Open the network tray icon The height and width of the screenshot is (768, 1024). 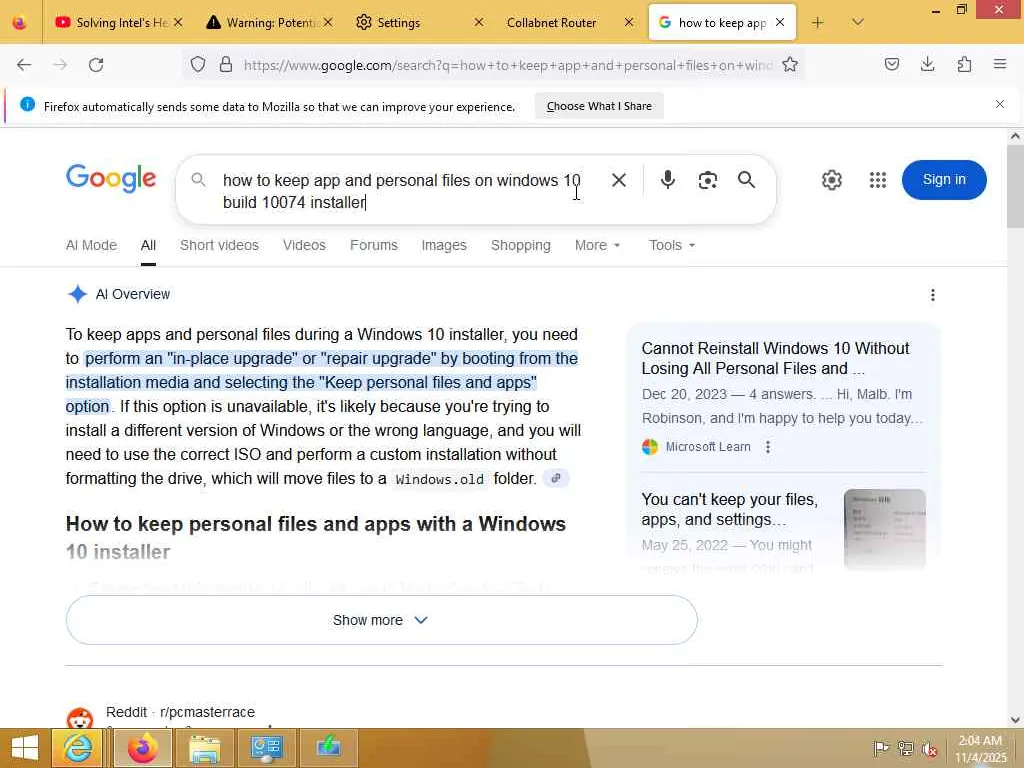click(x=906, y=748)
